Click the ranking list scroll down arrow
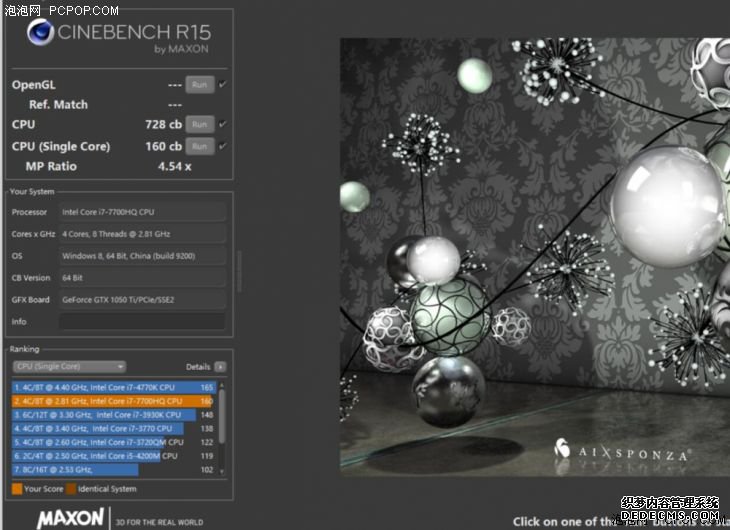Viewport: 730px width, 530px height. click(x=222, y=471)
